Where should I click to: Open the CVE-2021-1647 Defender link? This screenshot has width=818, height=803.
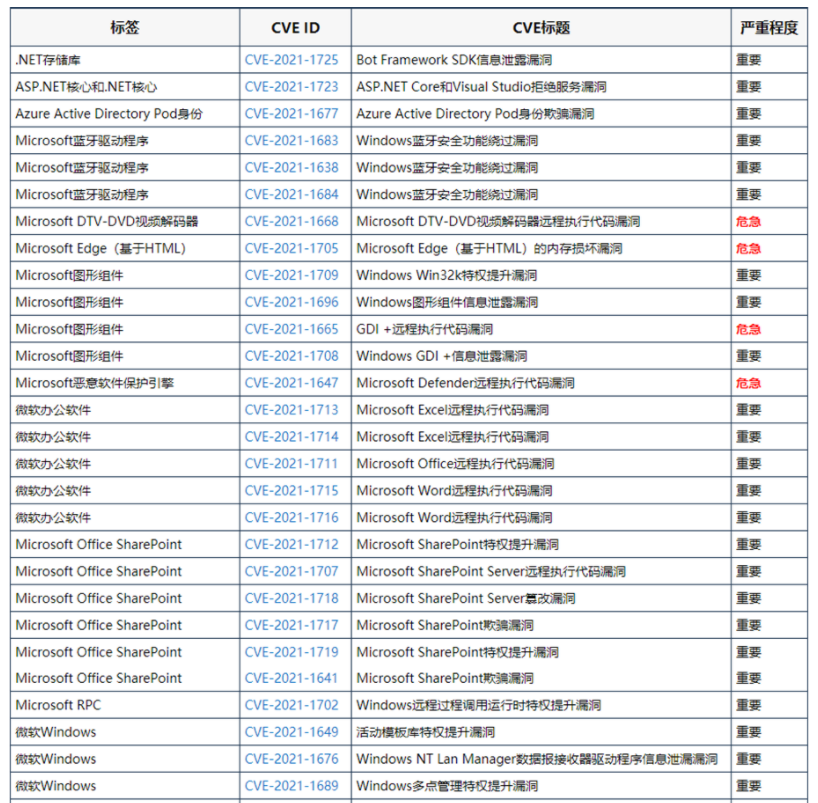click(291, 383)
